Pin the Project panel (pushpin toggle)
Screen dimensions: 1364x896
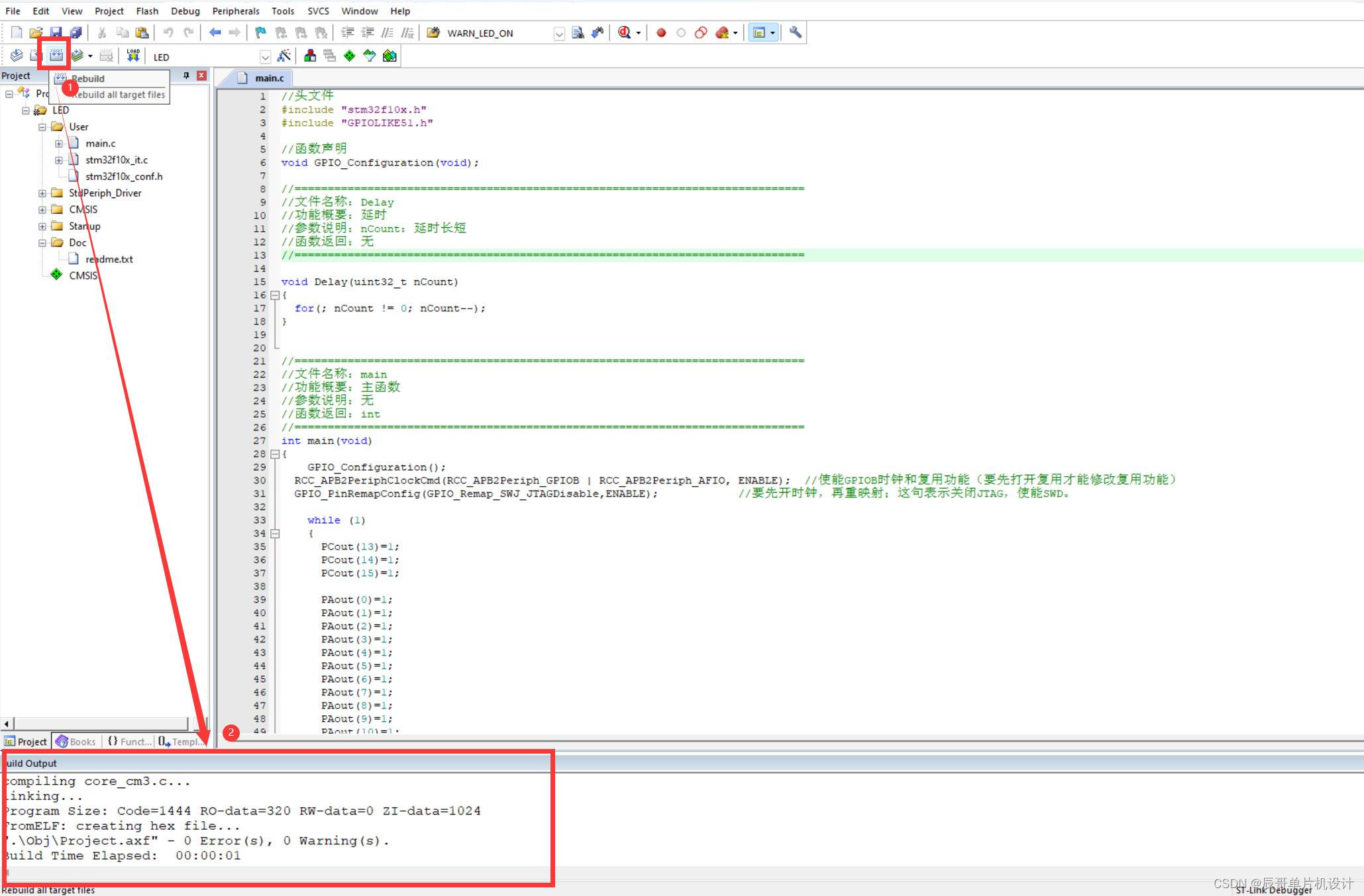(x=186, y=75)
